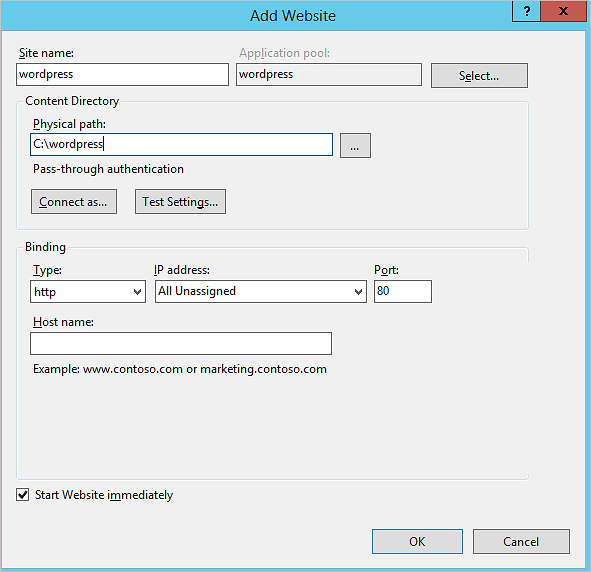This screenshot has height=572, width=591.
Task: Click the Test Settings button
Action: point(180,202)
